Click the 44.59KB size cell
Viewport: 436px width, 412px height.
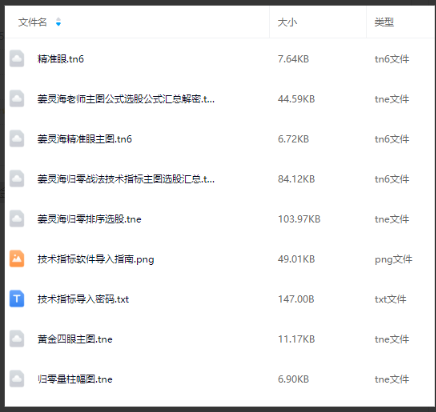coord(296,99)
